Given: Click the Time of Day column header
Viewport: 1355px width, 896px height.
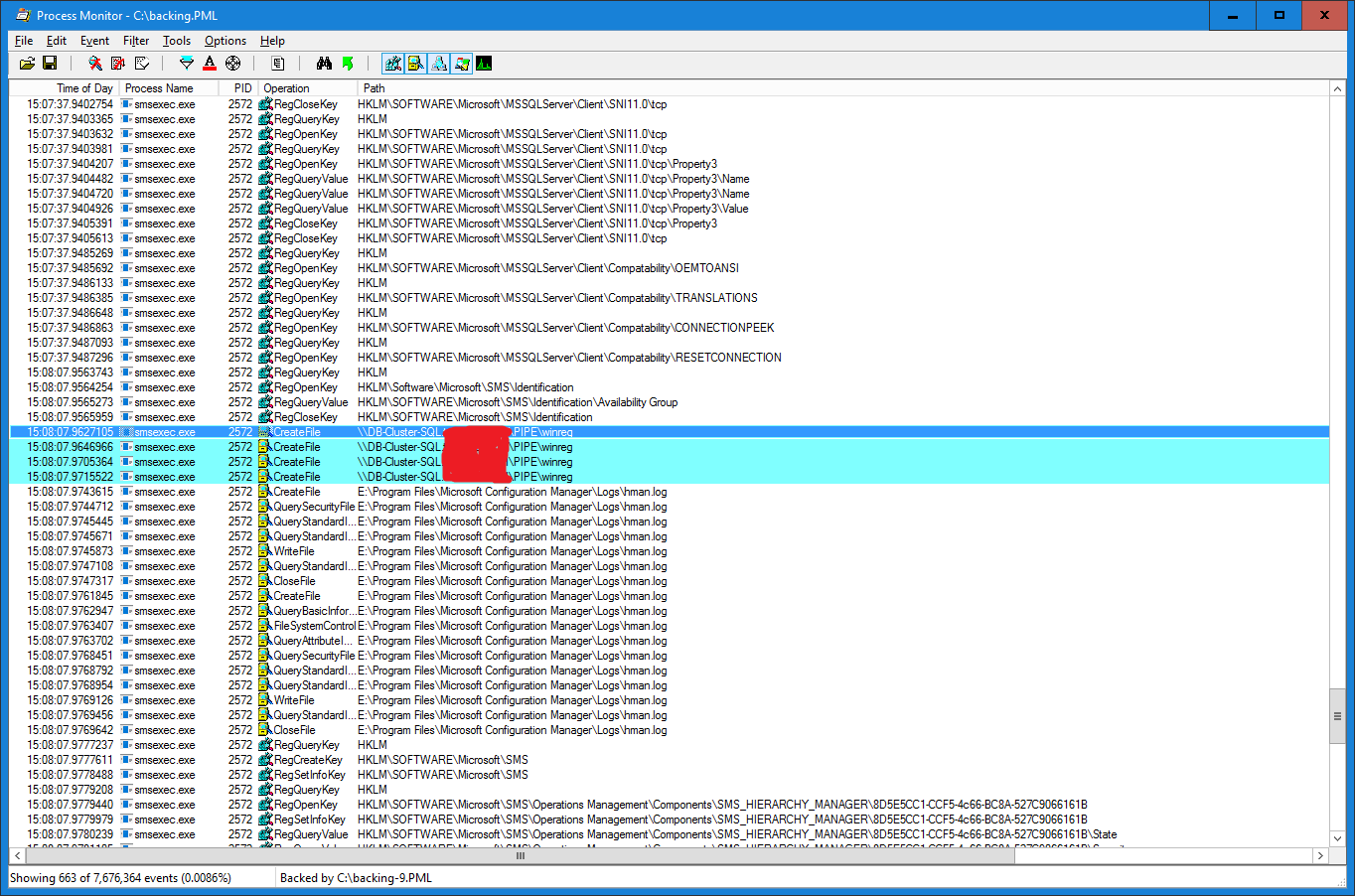Looking at the screenshot, I should (65, 88).
